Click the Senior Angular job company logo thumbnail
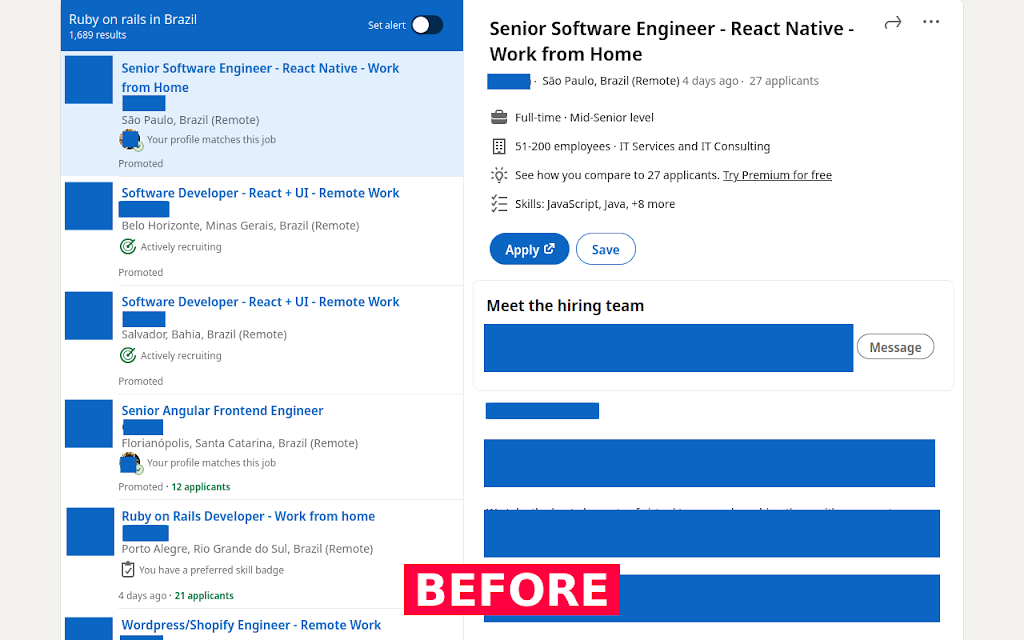This screenshot has width=1024, height=640. 89,424
